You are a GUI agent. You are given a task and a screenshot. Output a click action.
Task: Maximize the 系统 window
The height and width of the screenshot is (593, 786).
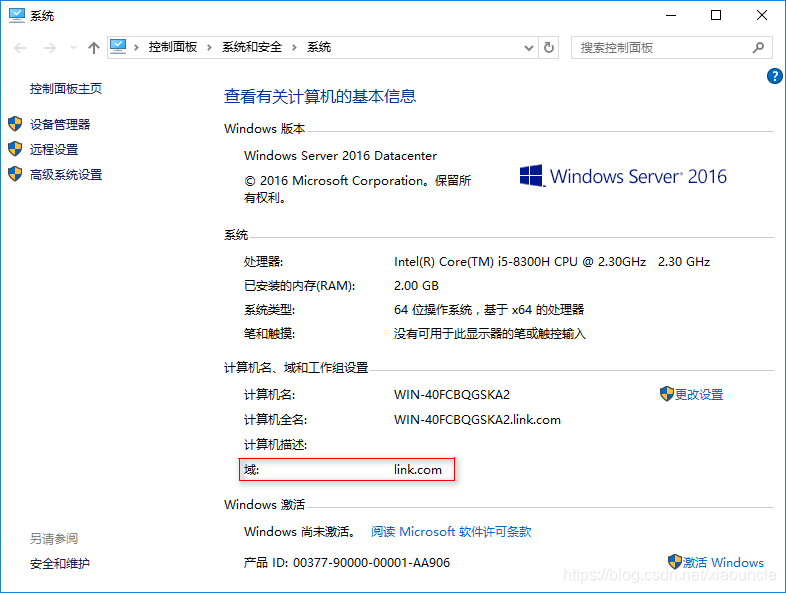click(716, 16)
